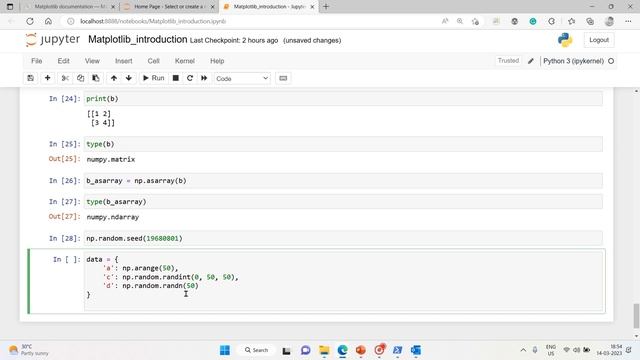Open the Cell menu
640x360 pixels.
(x=153, y=61)
